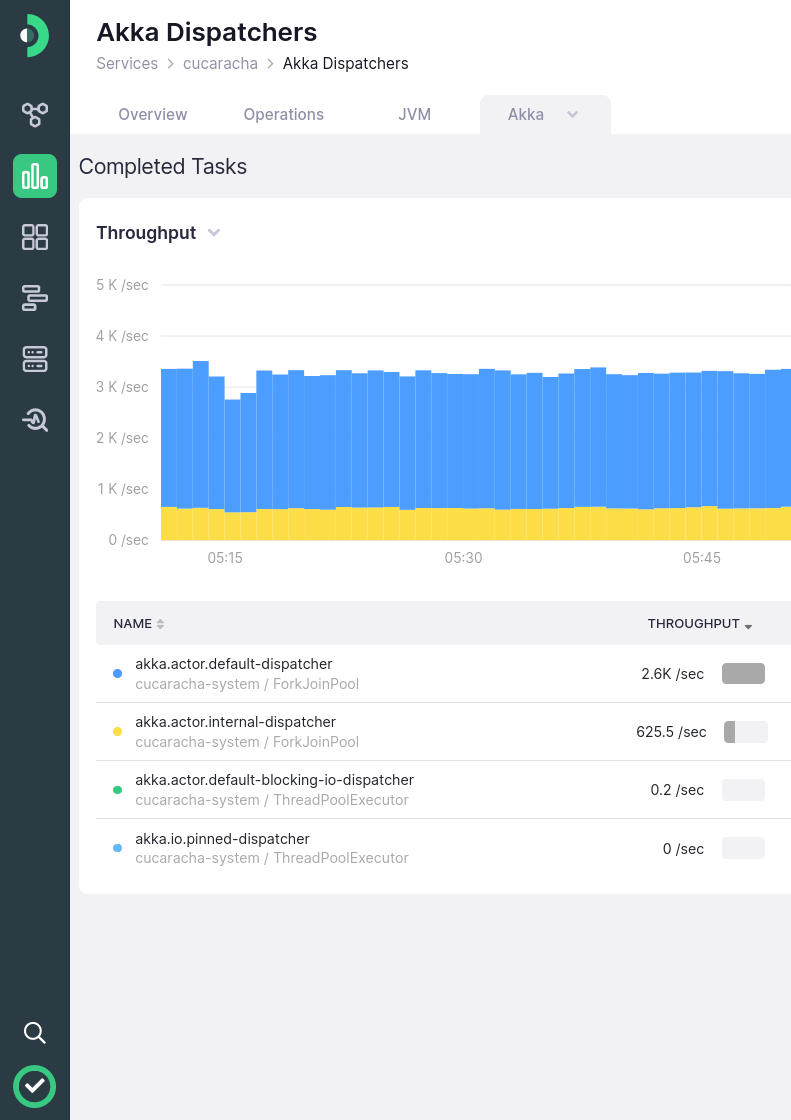Click the NAME column header

(133, 624)
